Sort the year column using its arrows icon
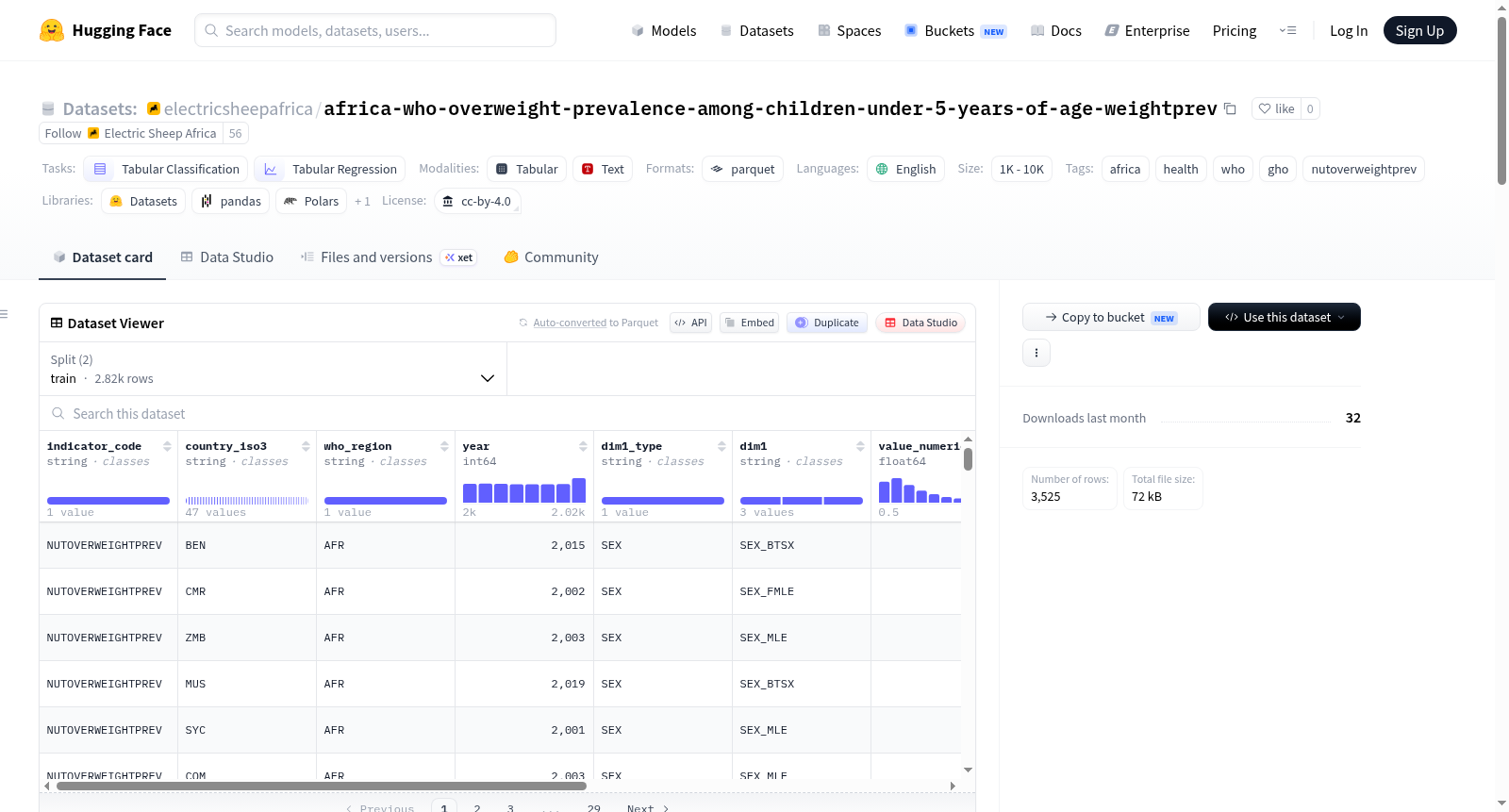Image resolution: width=1509 pixels, height=812 pixels. [x=583, y=446]
